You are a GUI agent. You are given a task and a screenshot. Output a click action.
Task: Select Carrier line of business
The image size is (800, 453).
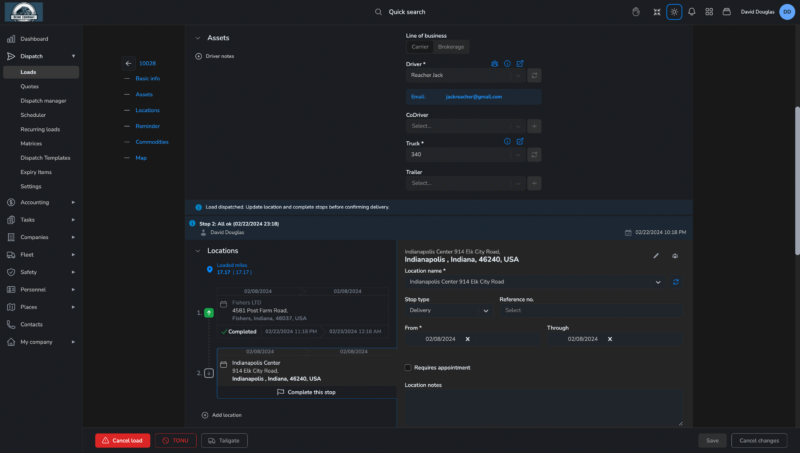point(421,46)
